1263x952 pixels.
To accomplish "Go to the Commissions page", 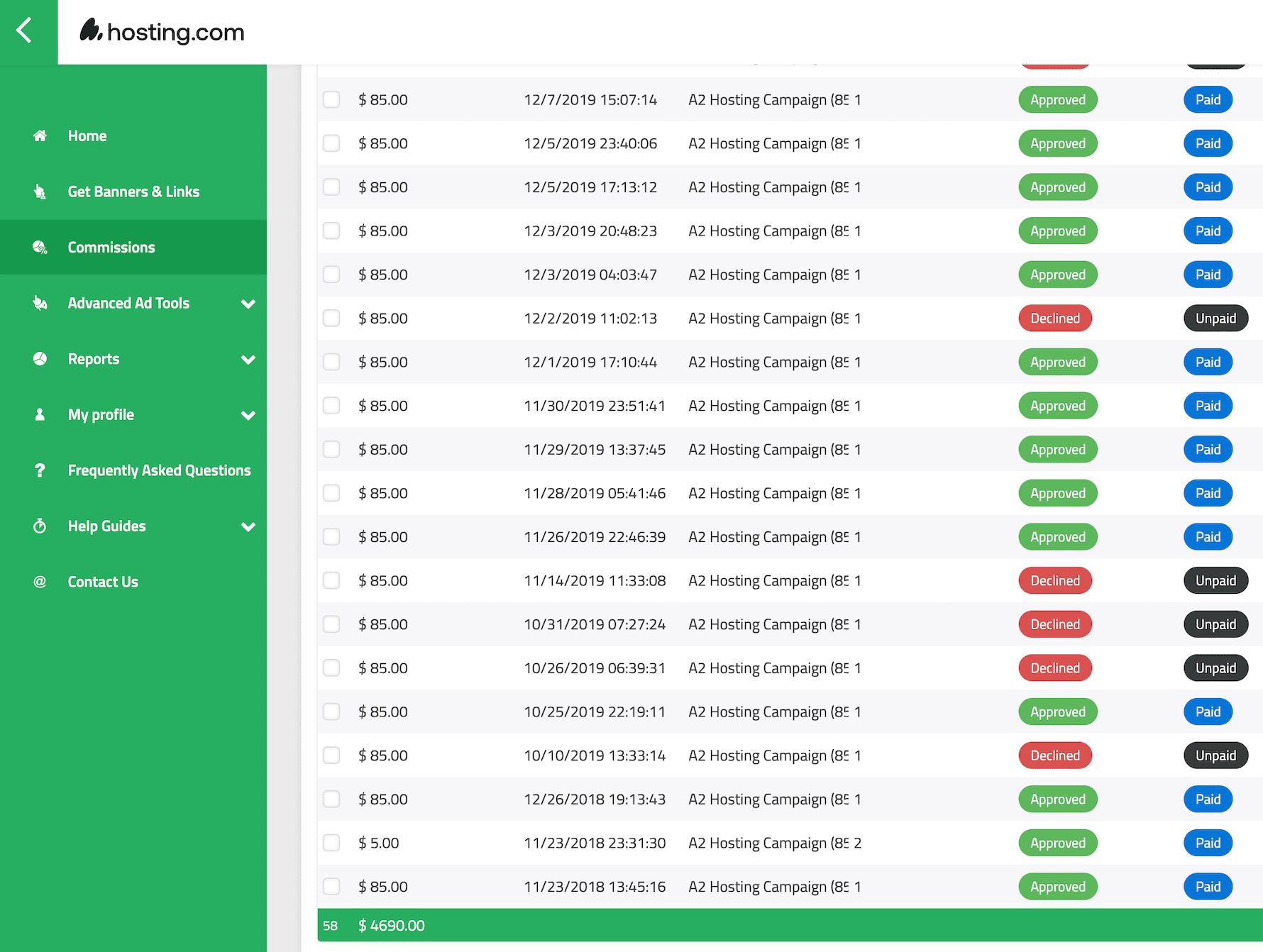I will pyautogui.click(x=133, y=247).
